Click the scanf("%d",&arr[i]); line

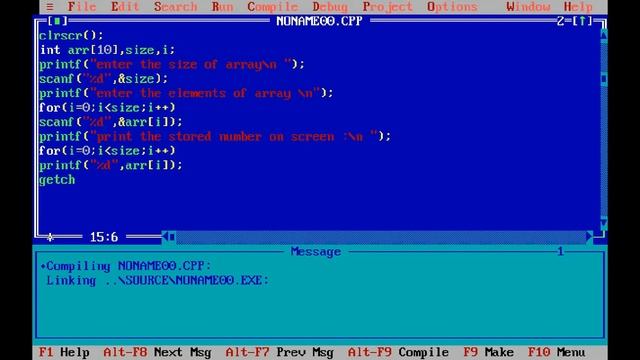pos(111,122)
